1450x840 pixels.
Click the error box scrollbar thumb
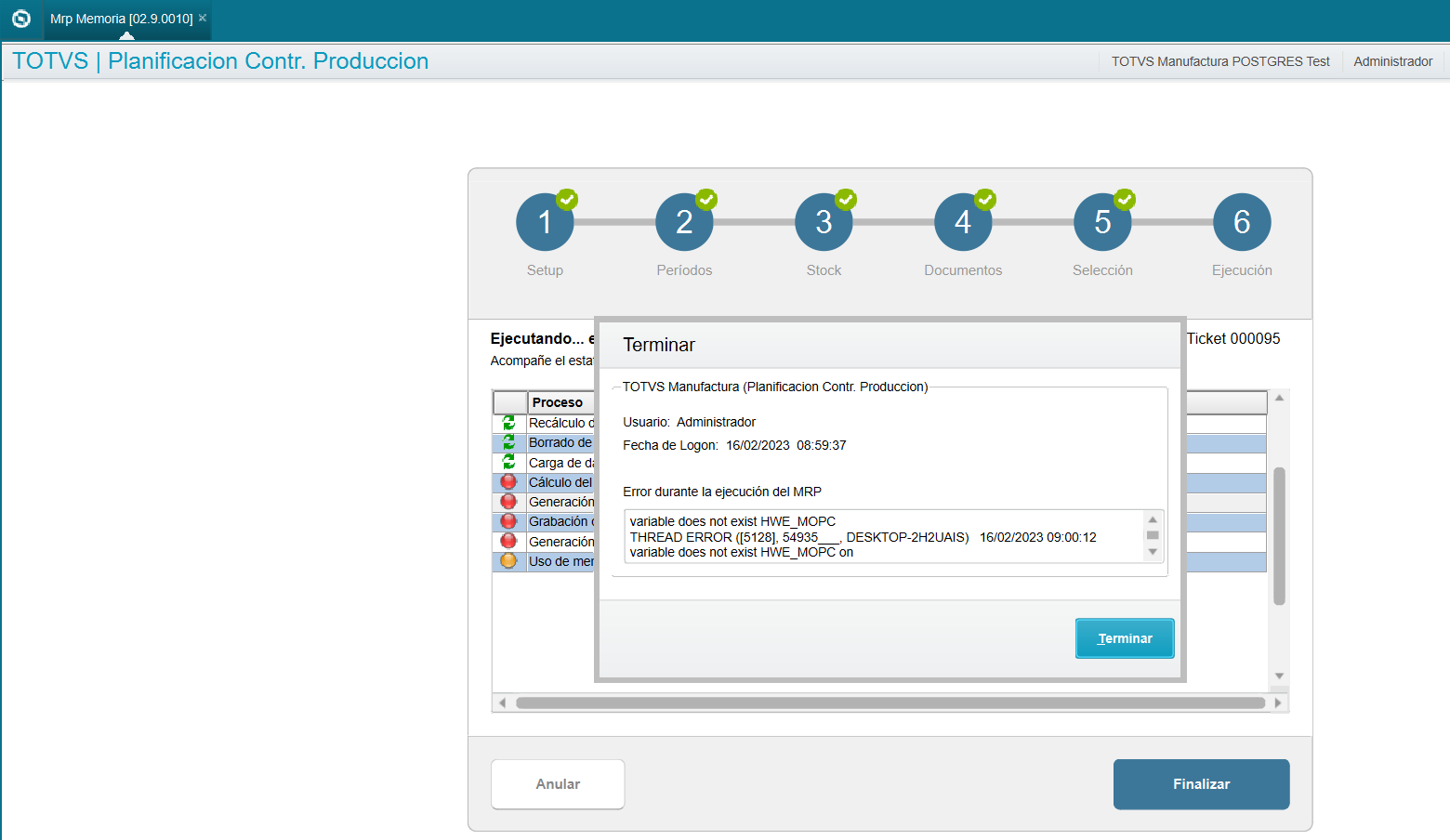[x=1153, y=535]
